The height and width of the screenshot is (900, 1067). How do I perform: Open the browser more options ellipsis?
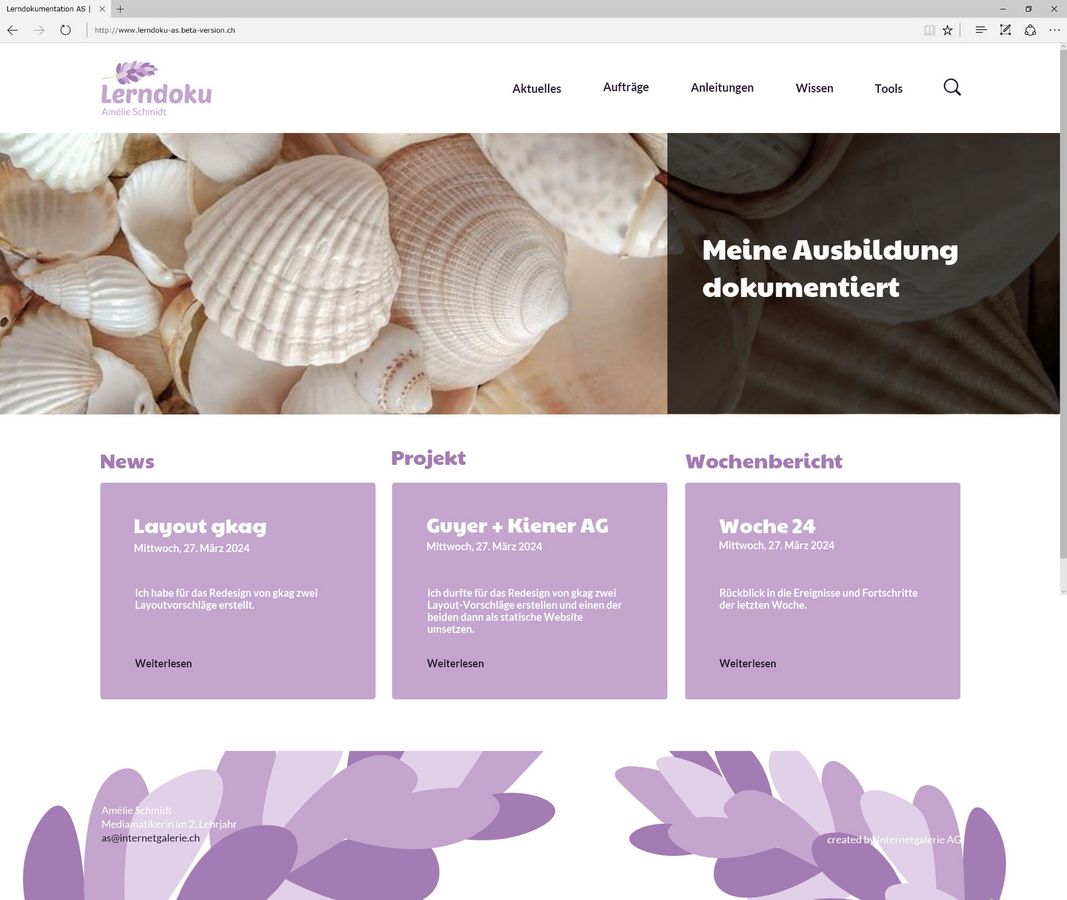1054,30
